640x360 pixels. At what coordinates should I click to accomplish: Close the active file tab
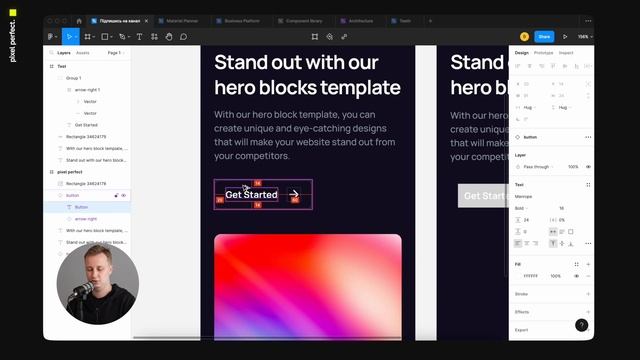pos(147,21)
